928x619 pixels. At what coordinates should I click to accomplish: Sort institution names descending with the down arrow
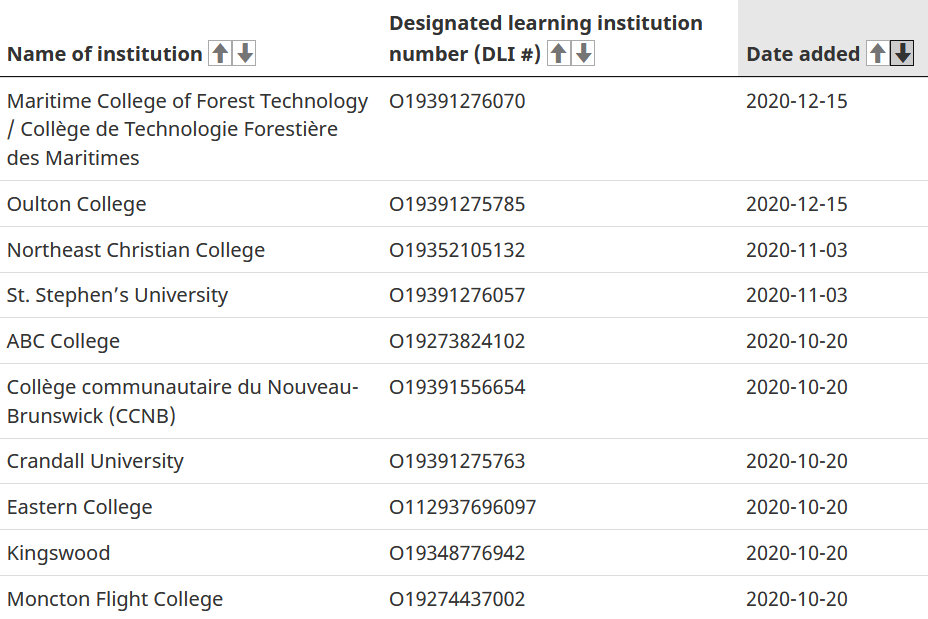point(244,54)
